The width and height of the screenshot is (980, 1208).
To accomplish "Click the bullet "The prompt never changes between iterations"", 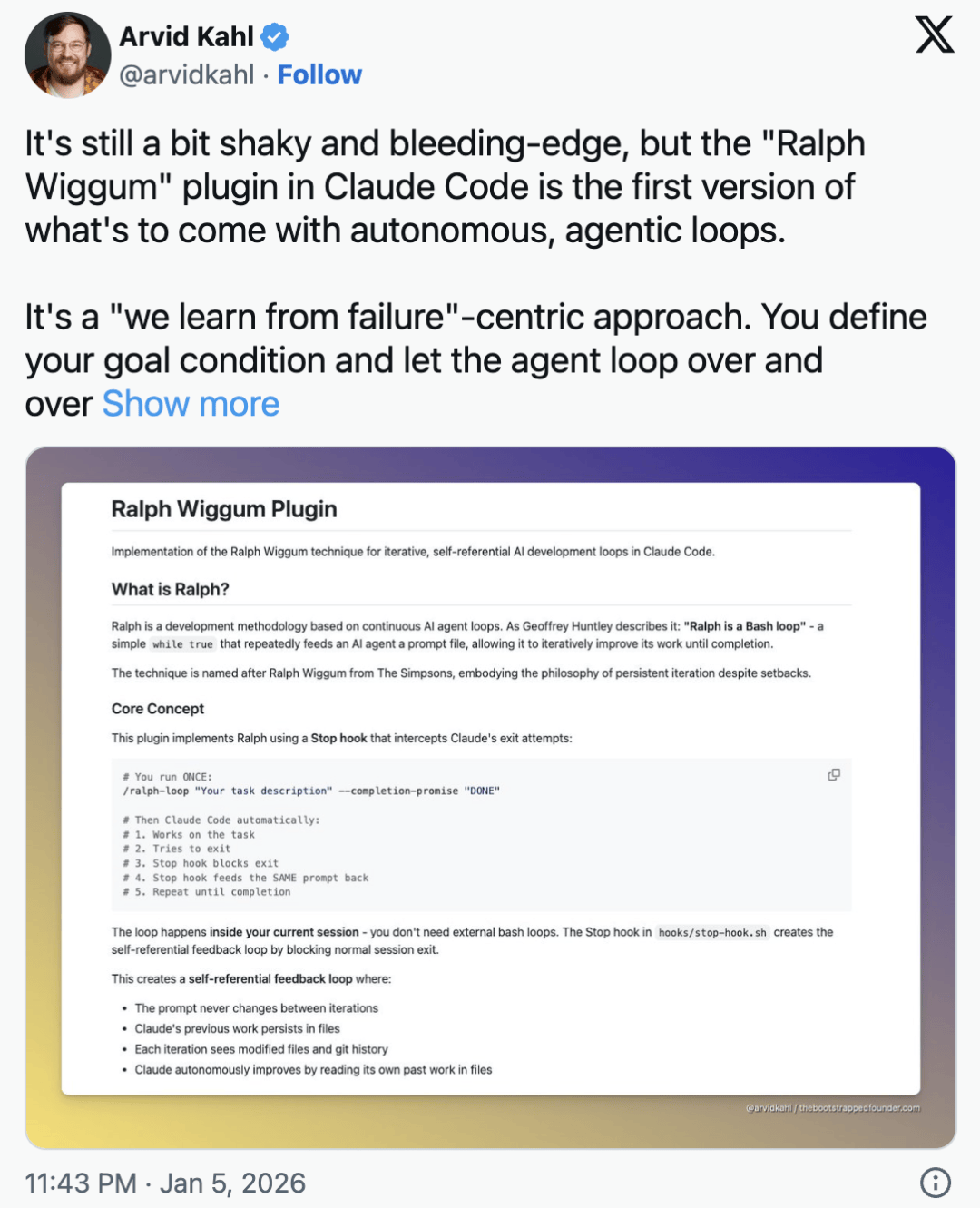I will coord(256,1008).
